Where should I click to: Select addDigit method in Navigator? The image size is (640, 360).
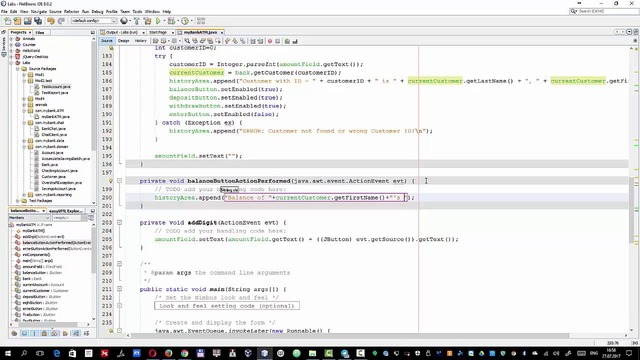43,237
